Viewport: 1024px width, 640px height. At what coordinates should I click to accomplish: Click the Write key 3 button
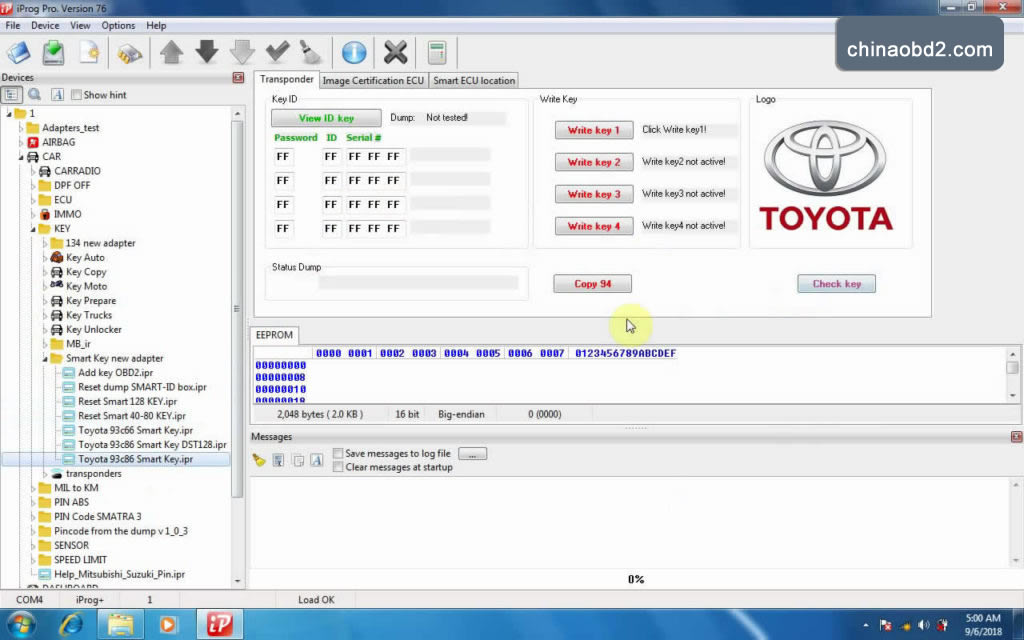(x=594, y=194)
